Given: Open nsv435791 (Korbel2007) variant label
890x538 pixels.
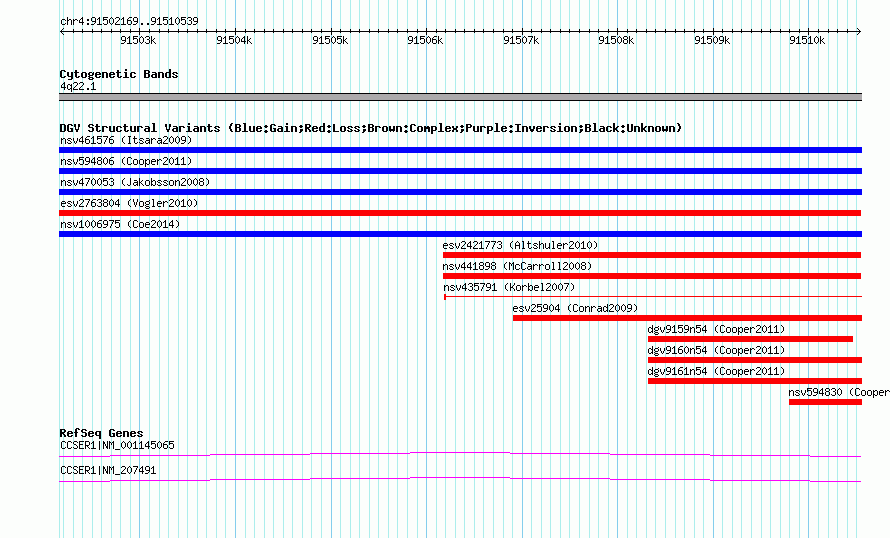Looking at the screenshot, I should coord(509,287).
